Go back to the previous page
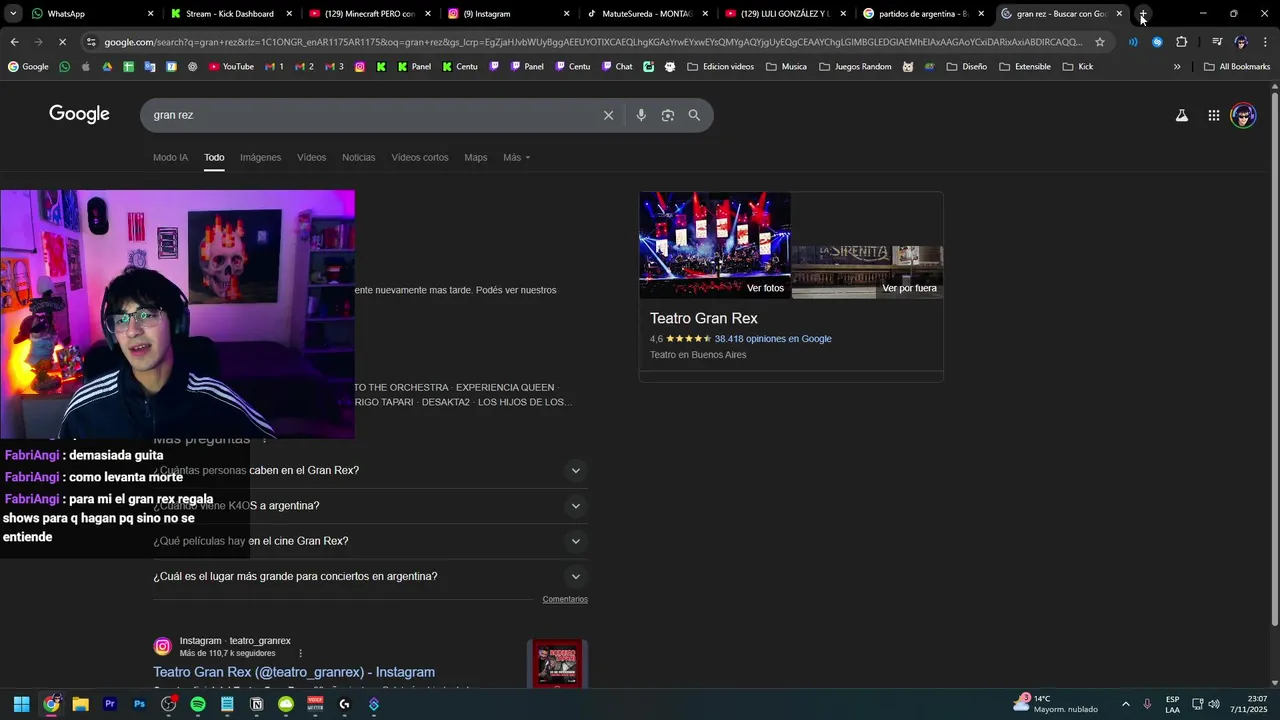This screenshot has width=1280, height=720. click(14, 42)
